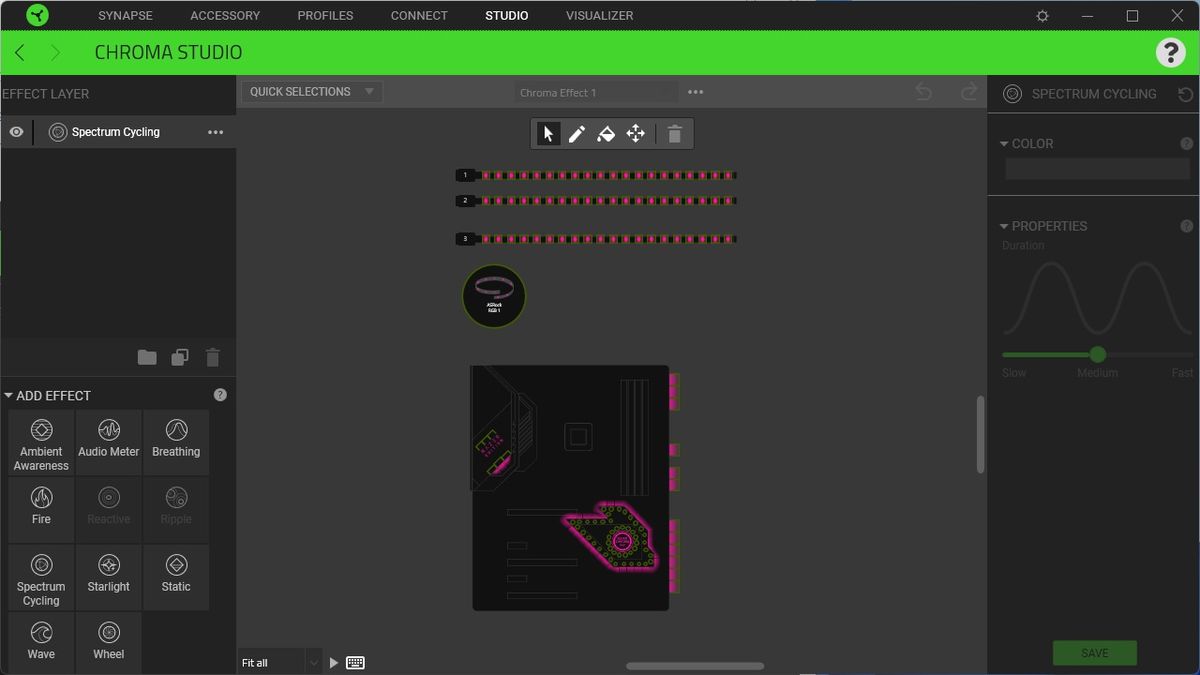Open Spectrum Cycling layer options menu
The image size is (1200, 675).
click(215, 132)
